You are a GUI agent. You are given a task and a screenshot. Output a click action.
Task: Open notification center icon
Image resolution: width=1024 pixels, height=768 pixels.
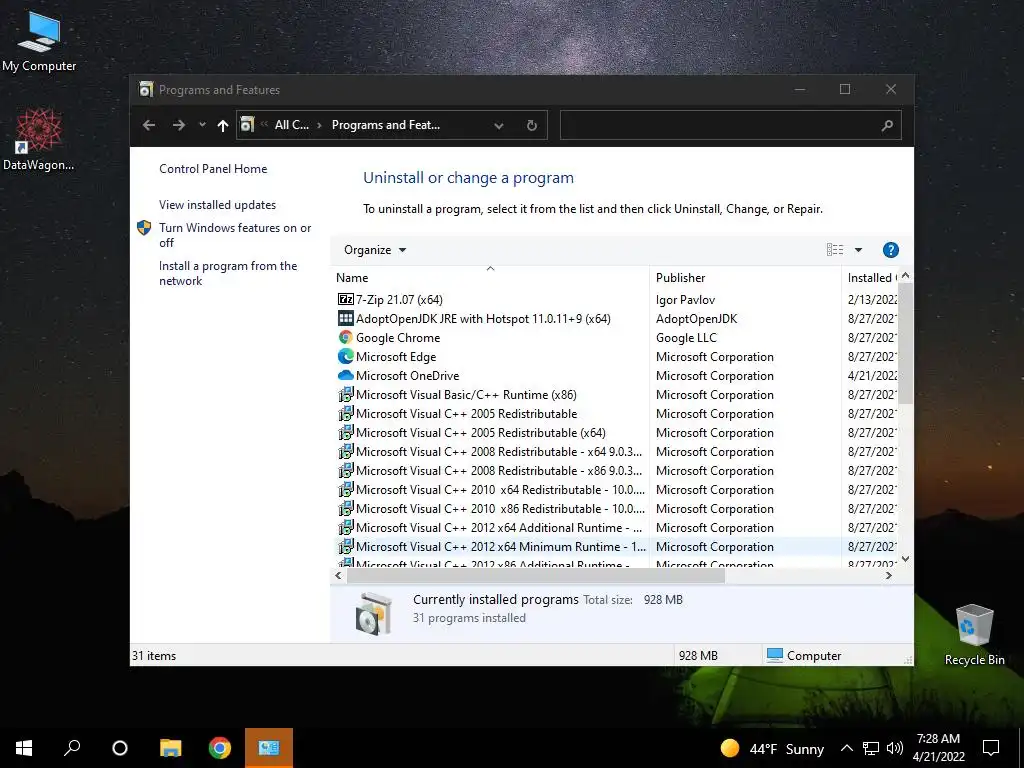991,748
